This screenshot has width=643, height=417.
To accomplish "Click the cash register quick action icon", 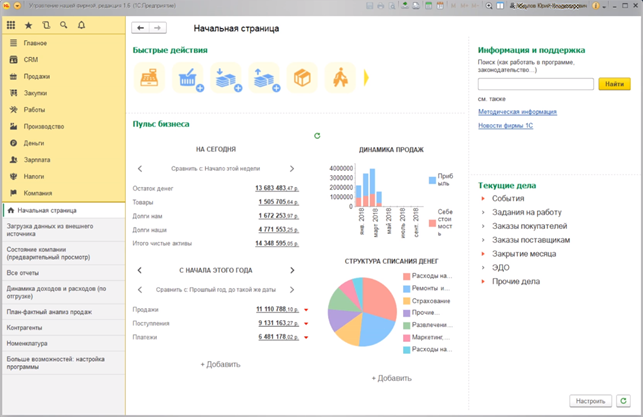I will point(150,77).
